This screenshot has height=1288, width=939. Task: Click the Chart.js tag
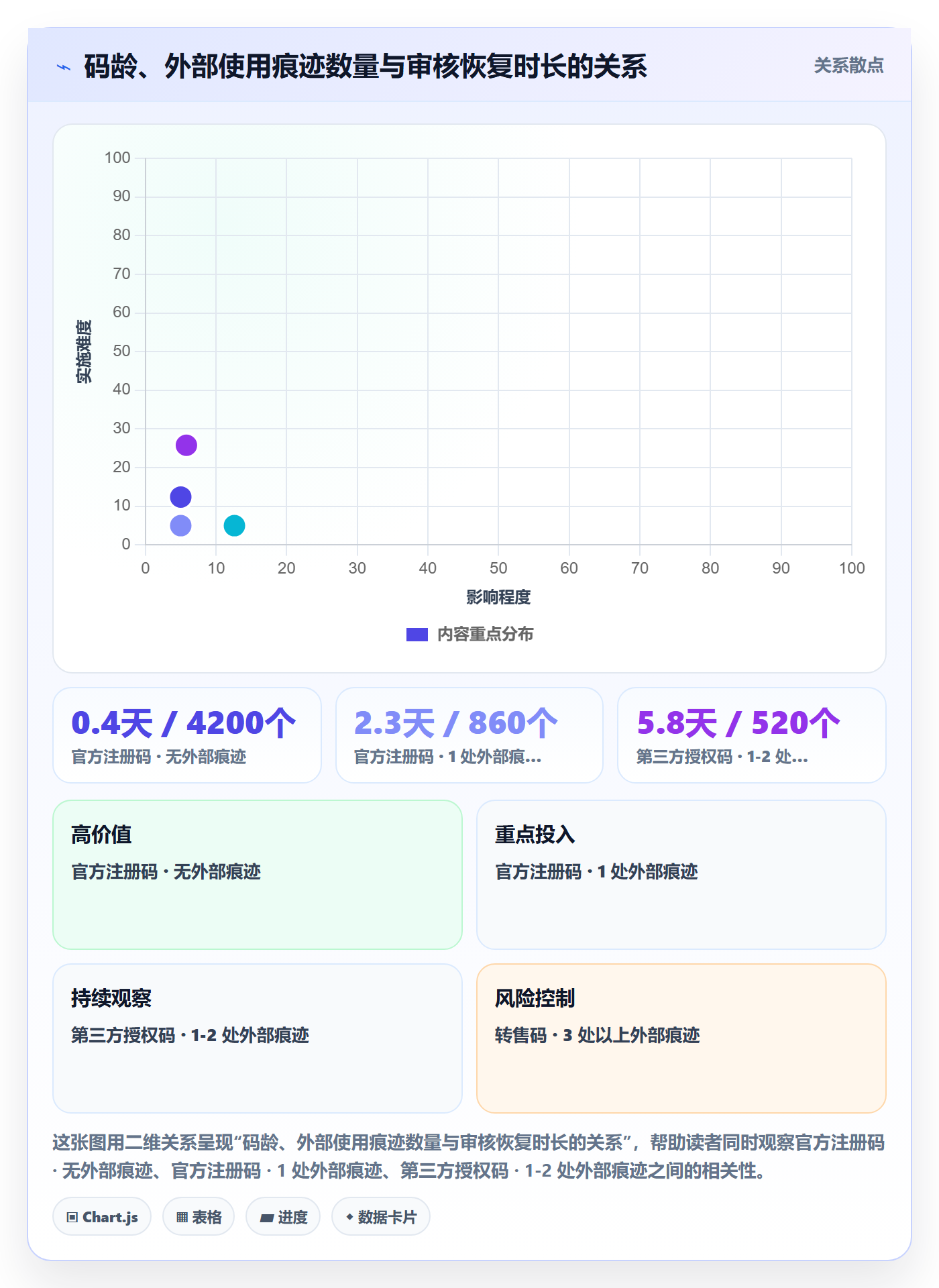pyautogui.click(x=102, y=1217)
